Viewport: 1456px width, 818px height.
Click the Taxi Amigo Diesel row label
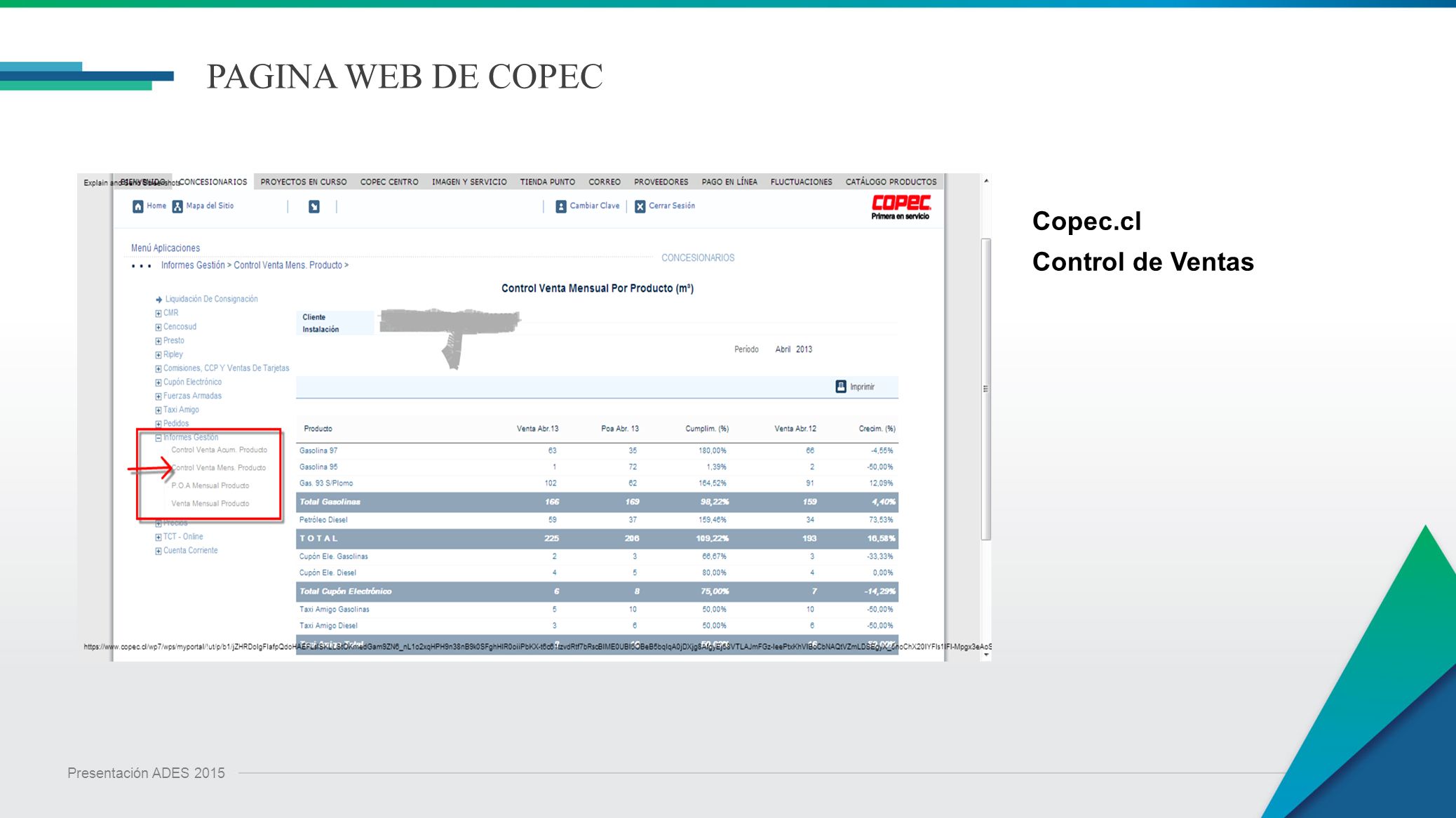tap(328, 626)
